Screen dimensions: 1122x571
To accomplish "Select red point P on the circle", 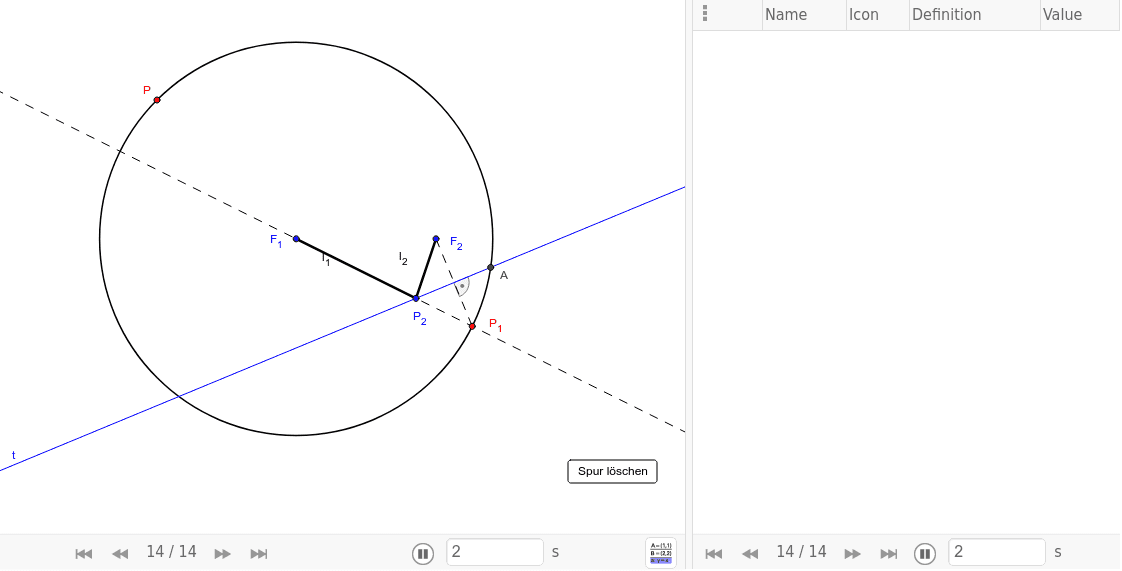I will pyautogui.click(x=157, y=99).
